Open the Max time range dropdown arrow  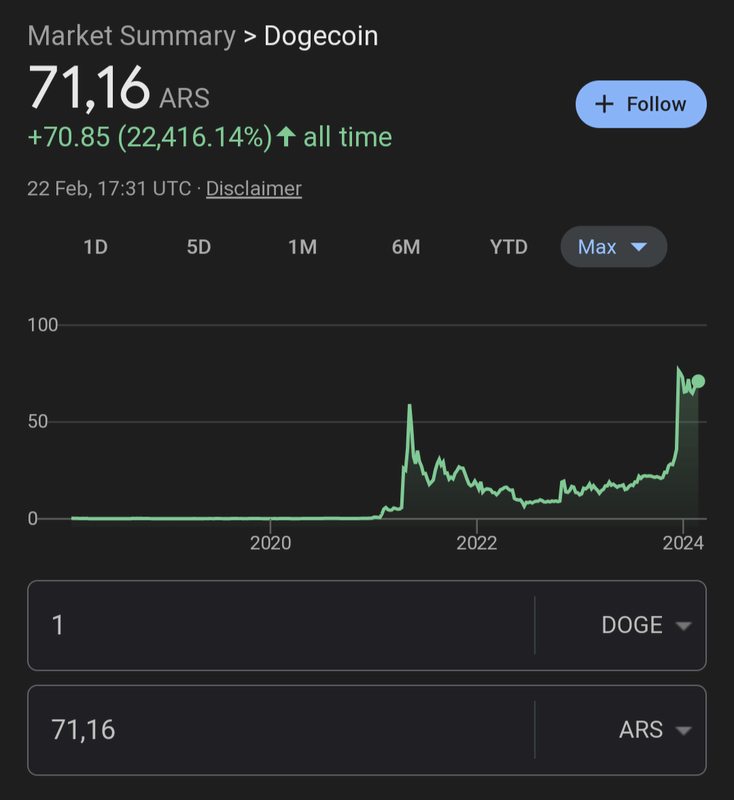pyautogui.click(x=639, y=246)
